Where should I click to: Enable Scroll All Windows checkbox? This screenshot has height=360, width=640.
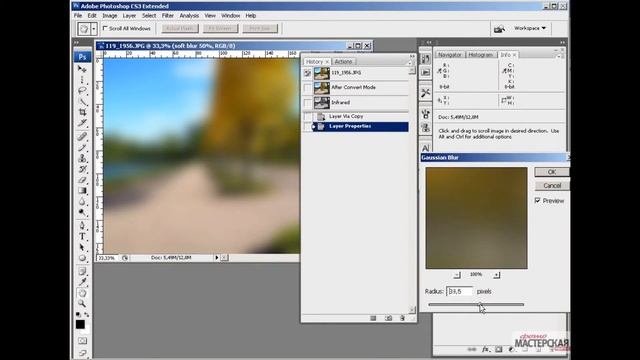click(105, 29)
